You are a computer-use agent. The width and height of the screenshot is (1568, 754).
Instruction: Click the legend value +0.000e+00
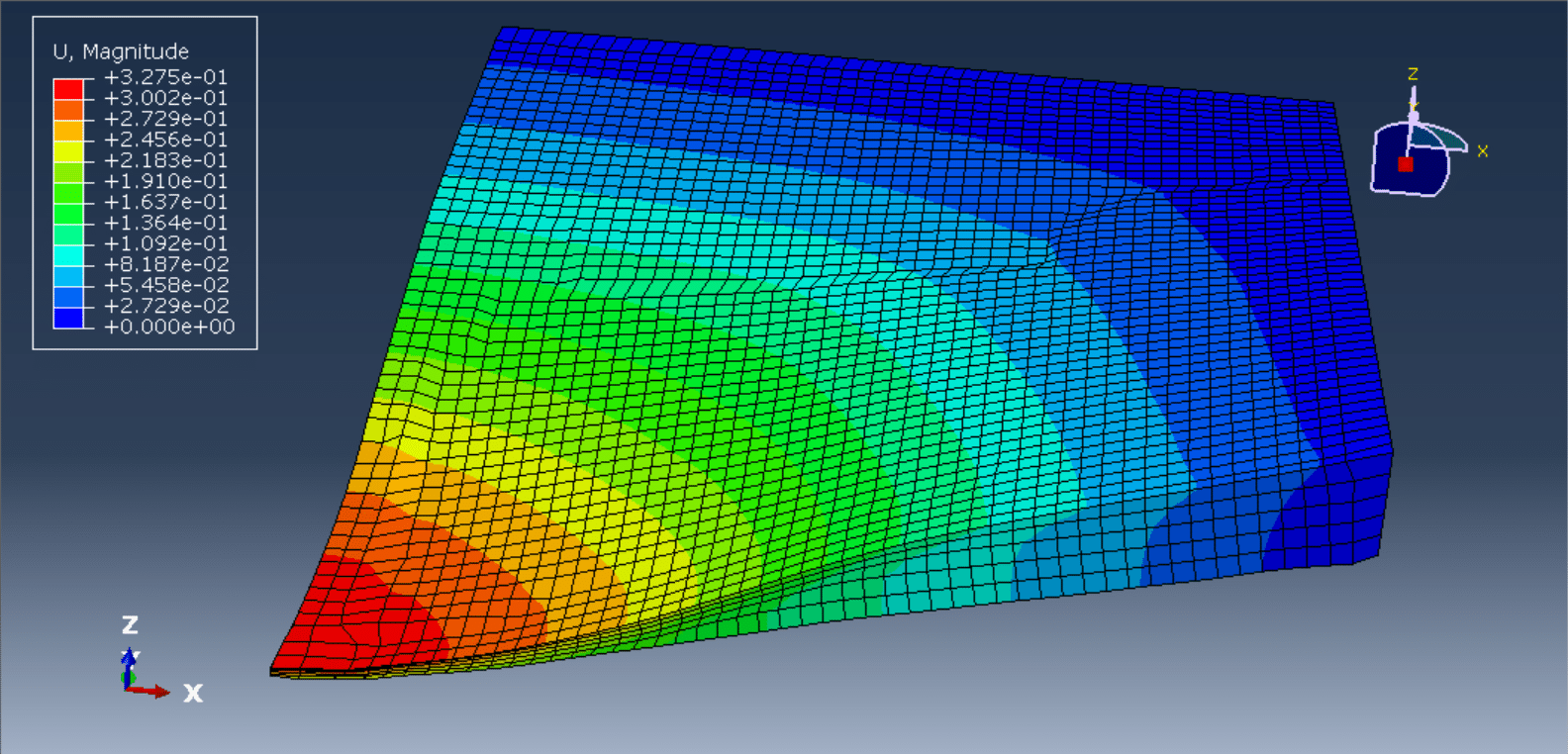[170, 327]
